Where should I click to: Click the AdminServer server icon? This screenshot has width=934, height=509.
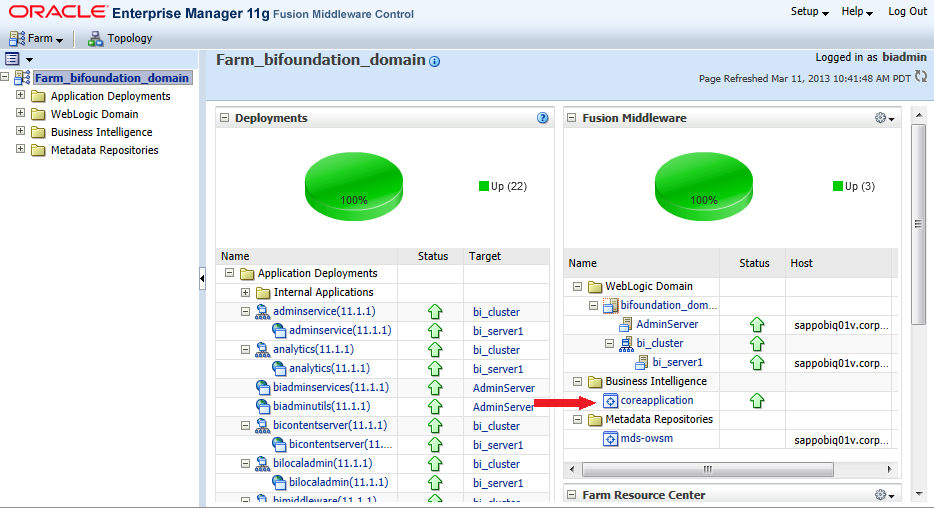(x=626, y=324)
